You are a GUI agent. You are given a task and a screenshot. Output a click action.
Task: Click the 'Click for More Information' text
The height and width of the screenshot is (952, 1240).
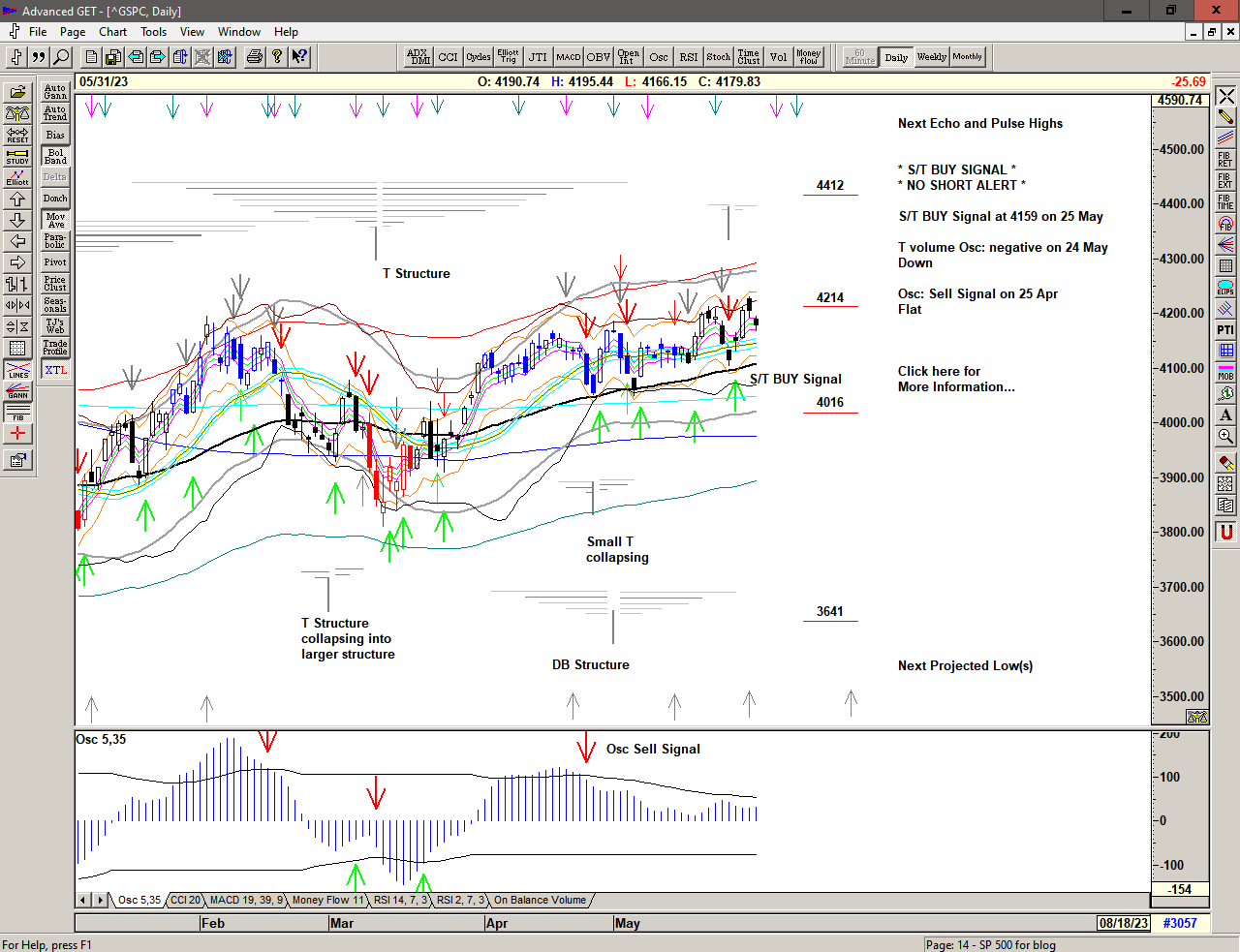tap(955, 379)
